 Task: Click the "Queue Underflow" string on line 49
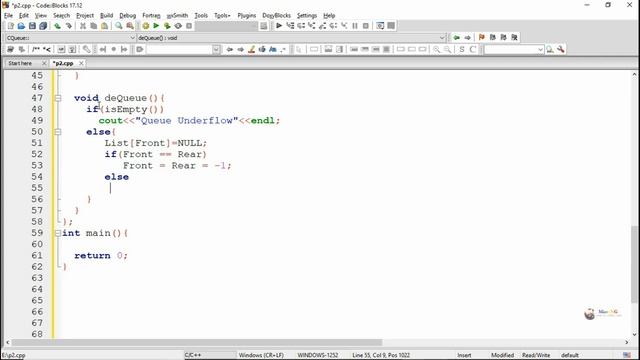tap(187, 121)
